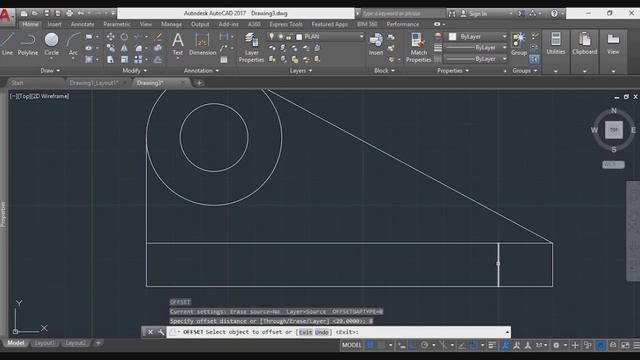Open the lineweight ByLayer dropdown

[x=476, y=48]
